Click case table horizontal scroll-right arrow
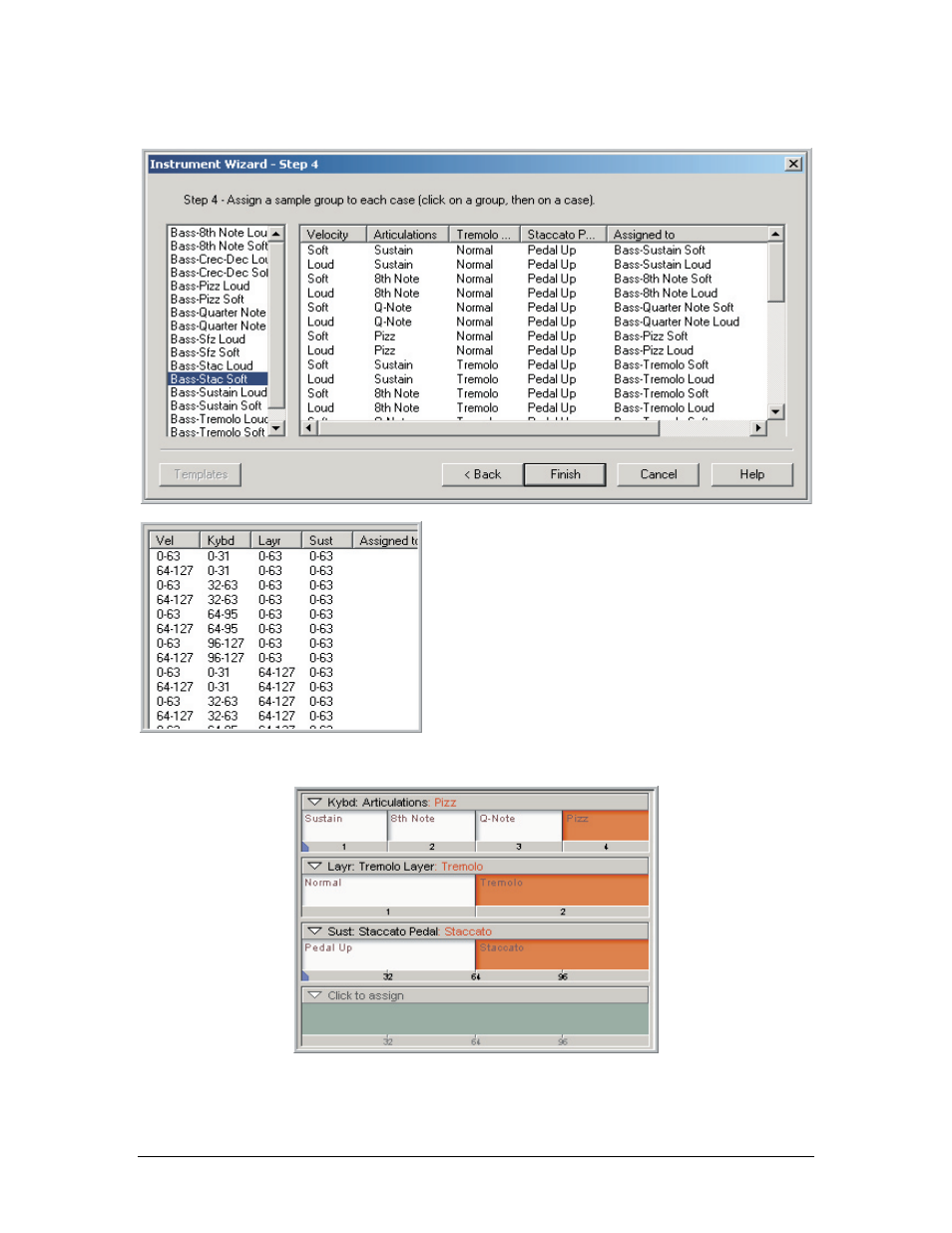 click(x=758, y=427)
